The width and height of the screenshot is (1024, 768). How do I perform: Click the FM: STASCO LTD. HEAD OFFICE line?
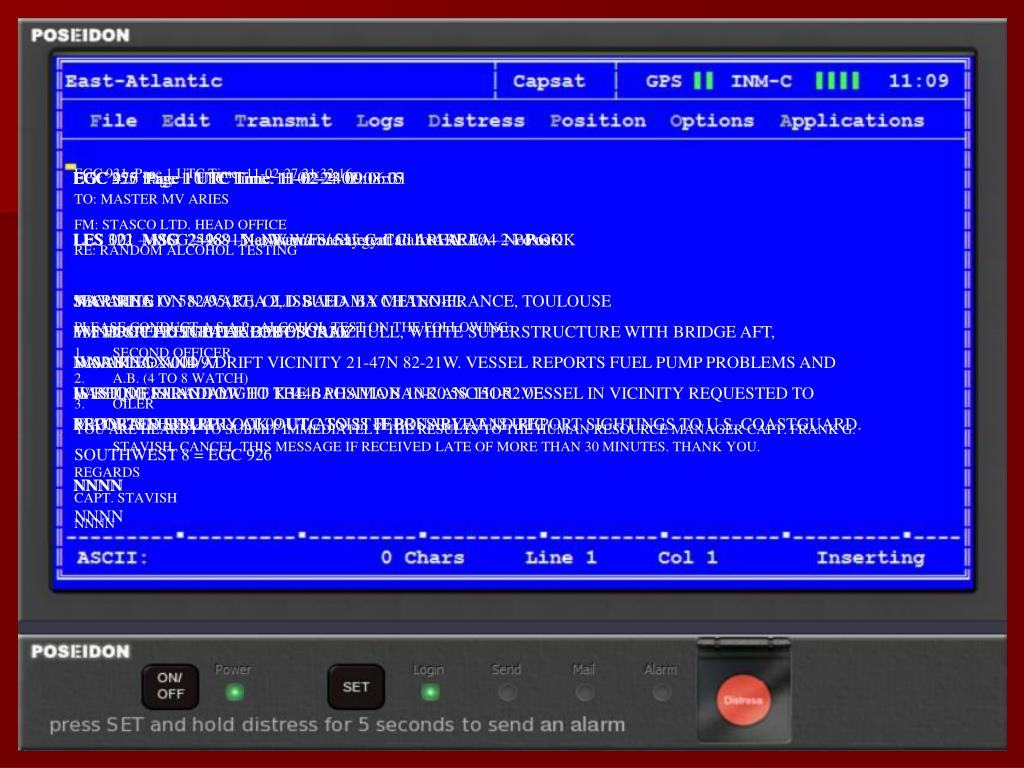coord(180,225)
